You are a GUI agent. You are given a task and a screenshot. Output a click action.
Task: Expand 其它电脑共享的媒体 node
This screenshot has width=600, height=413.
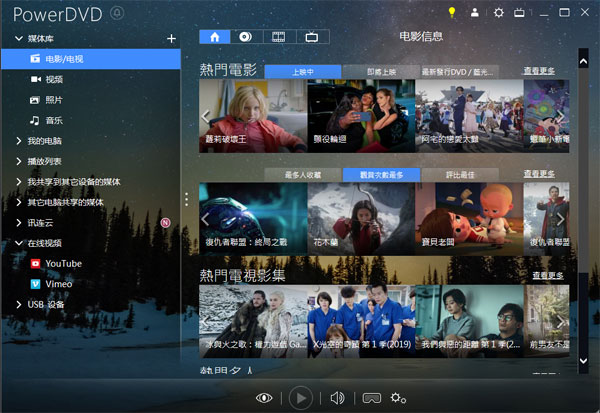tap(18, 202)
